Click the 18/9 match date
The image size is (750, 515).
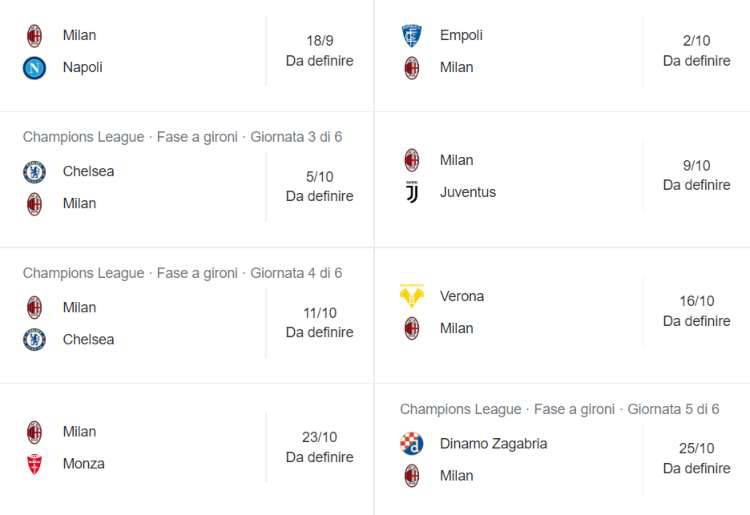pos(320,42)
